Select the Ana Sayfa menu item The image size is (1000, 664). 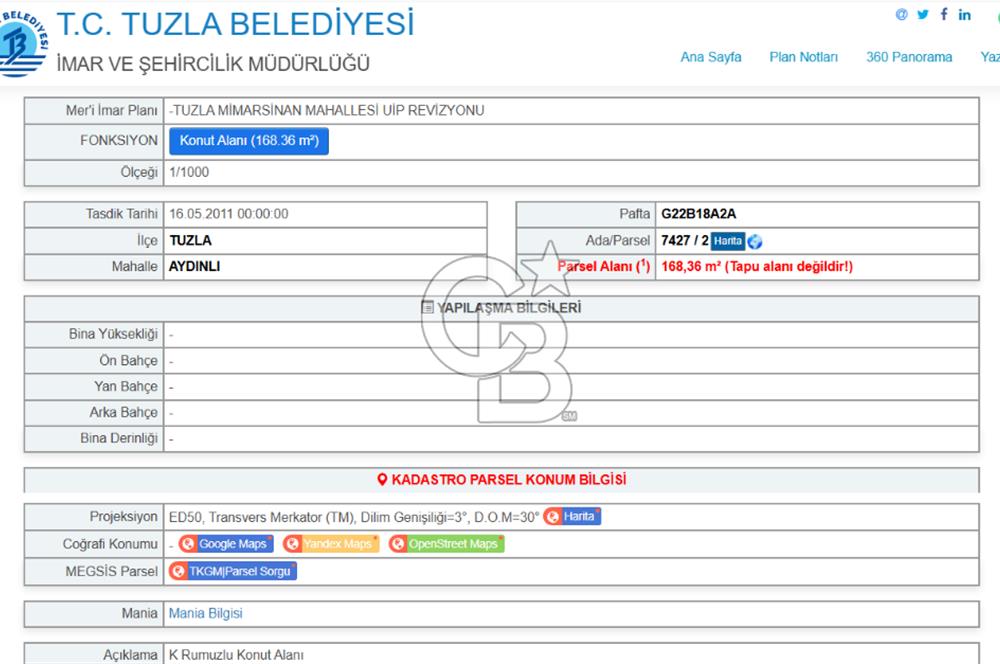[x=710, y=58]
